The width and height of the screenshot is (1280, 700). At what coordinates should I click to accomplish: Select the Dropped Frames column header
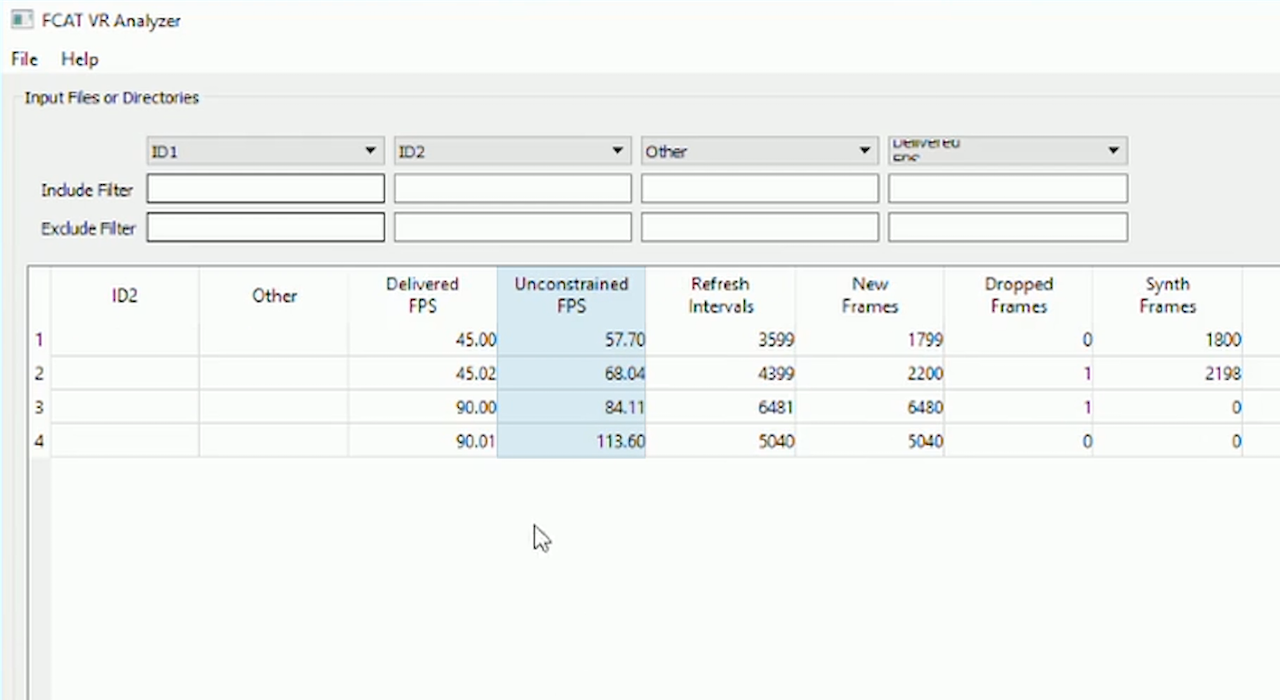(1018, 295)
